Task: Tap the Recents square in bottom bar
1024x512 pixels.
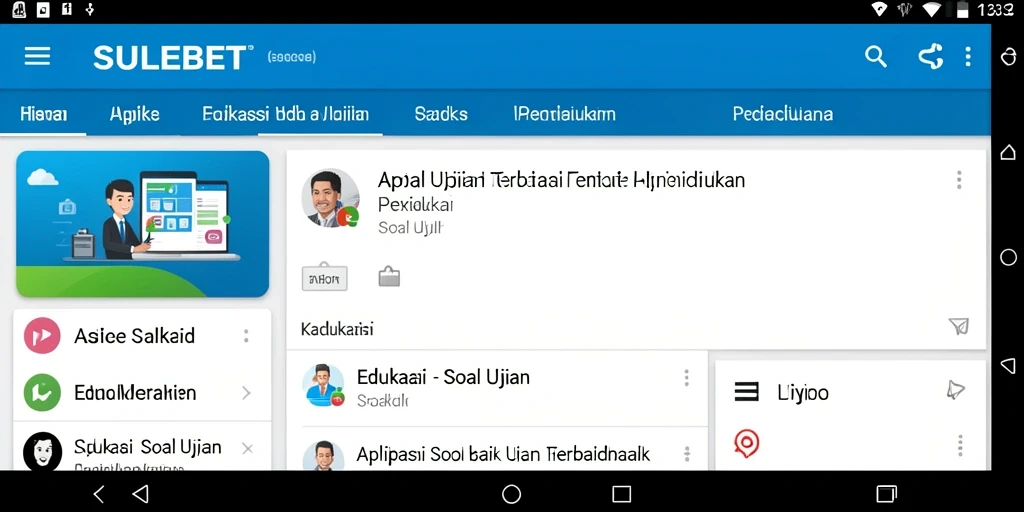Action: [x=622, y=494]
